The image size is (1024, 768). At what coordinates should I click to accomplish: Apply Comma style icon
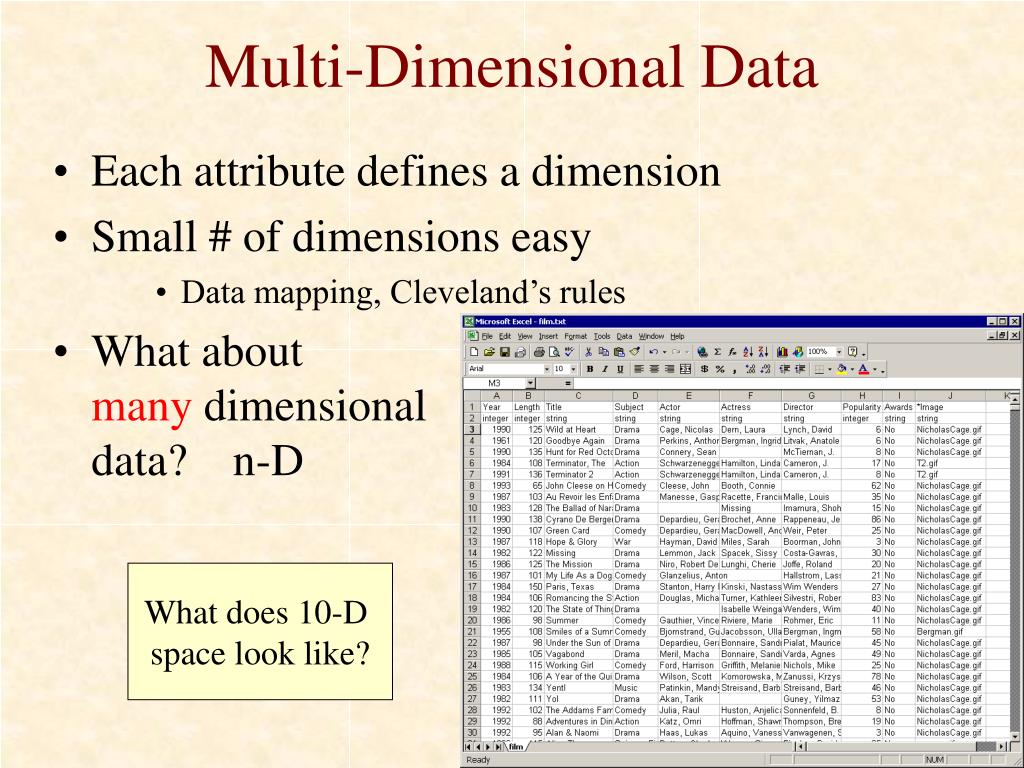tap(734, 370)
